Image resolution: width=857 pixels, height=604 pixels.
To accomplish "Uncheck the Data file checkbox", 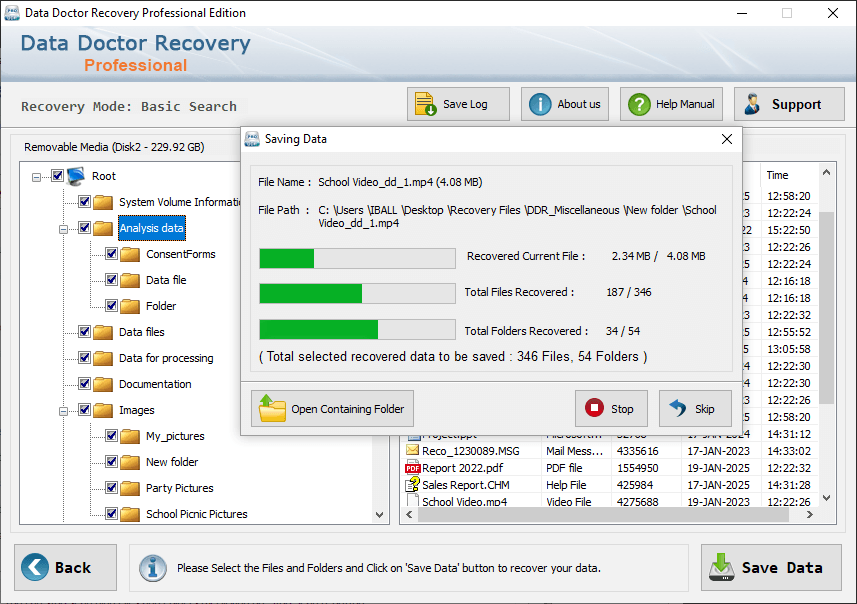I will 111,279.
